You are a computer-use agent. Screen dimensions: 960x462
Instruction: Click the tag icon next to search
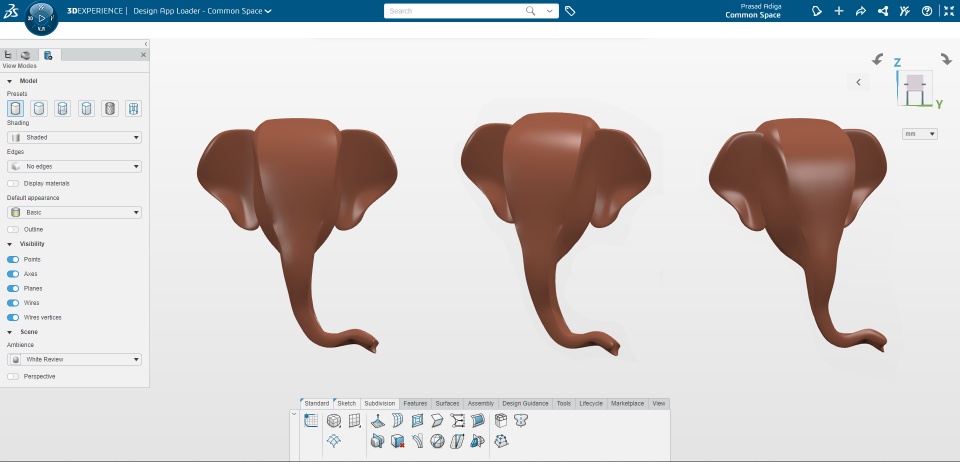click(570, 11)
